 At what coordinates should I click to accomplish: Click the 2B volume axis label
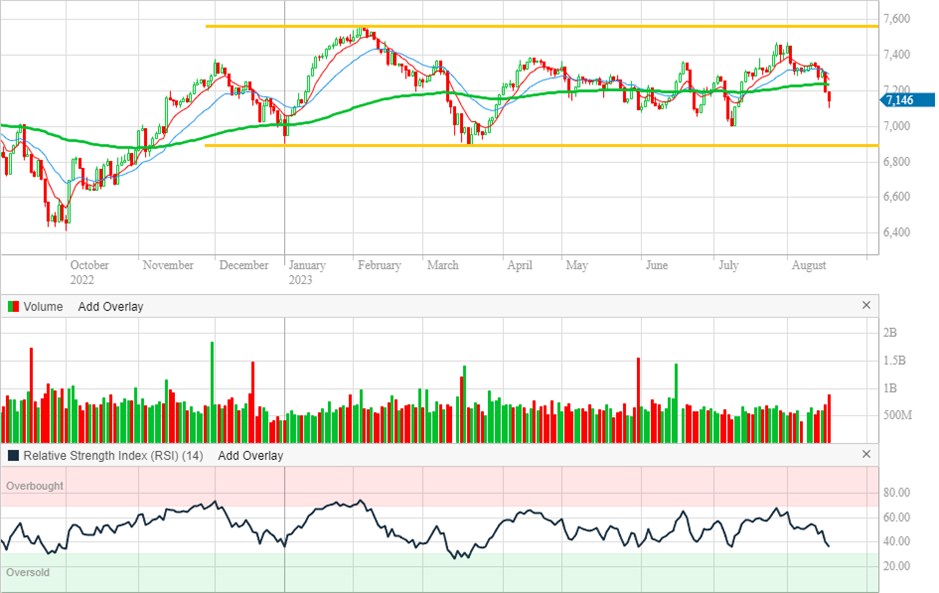890,332
